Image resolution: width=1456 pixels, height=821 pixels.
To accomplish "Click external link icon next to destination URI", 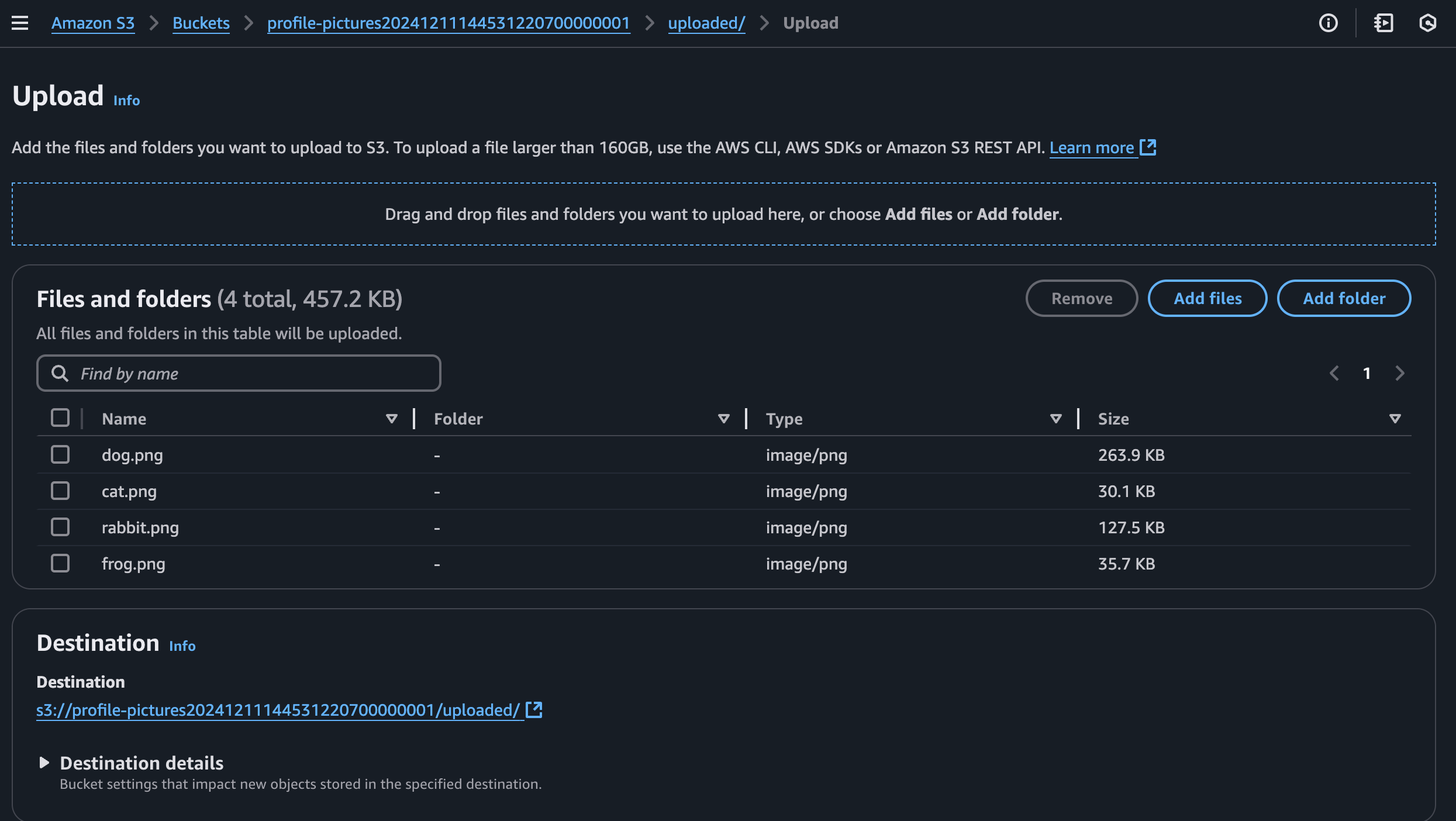I will [x=534, y=710].
